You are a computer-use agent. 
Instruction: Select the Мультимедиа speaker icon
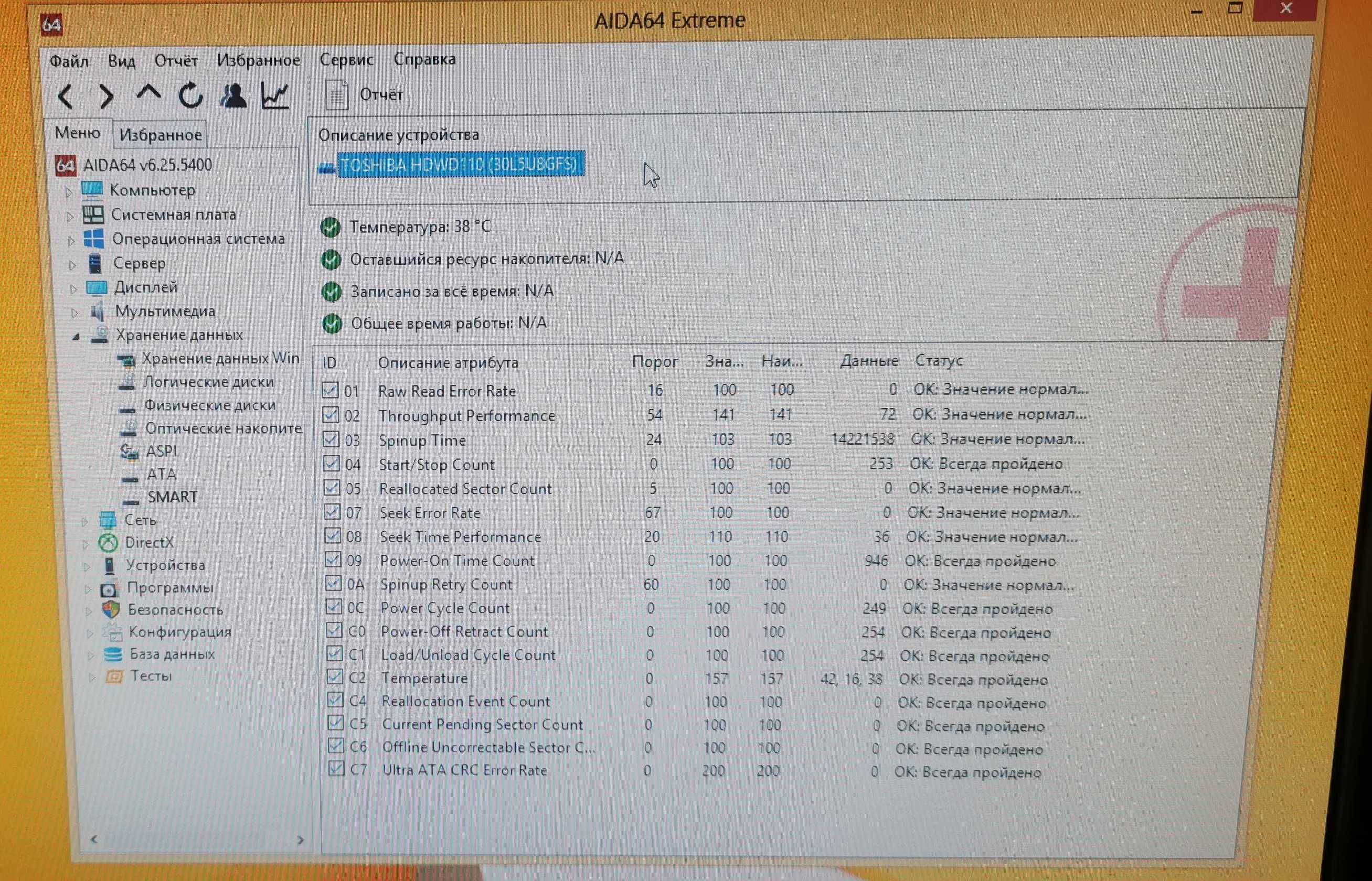pyautogui.click(x=98, y=311)
